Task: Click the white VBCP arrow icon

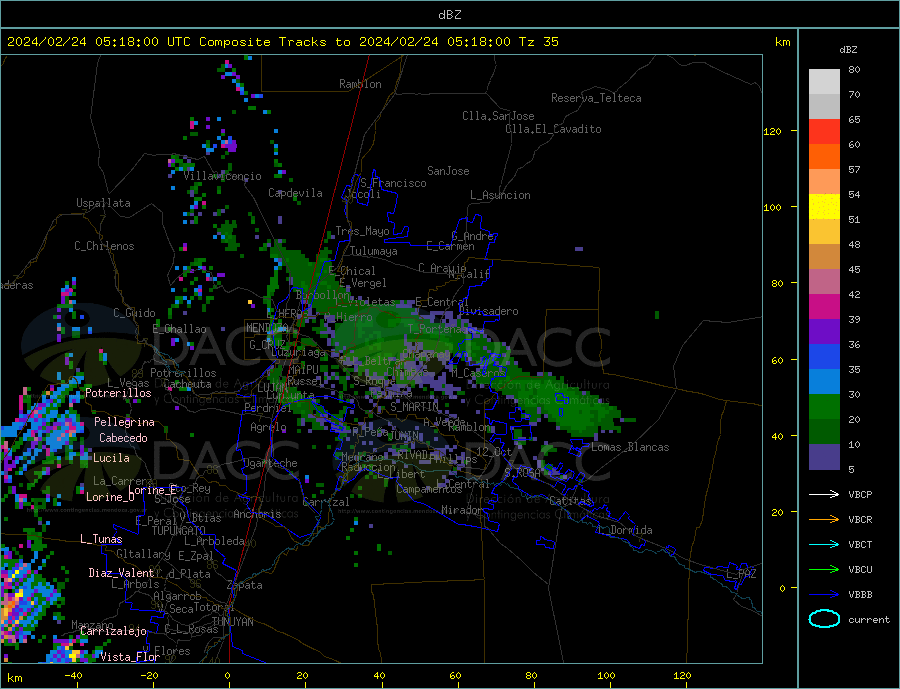Action: coord(824,494)
